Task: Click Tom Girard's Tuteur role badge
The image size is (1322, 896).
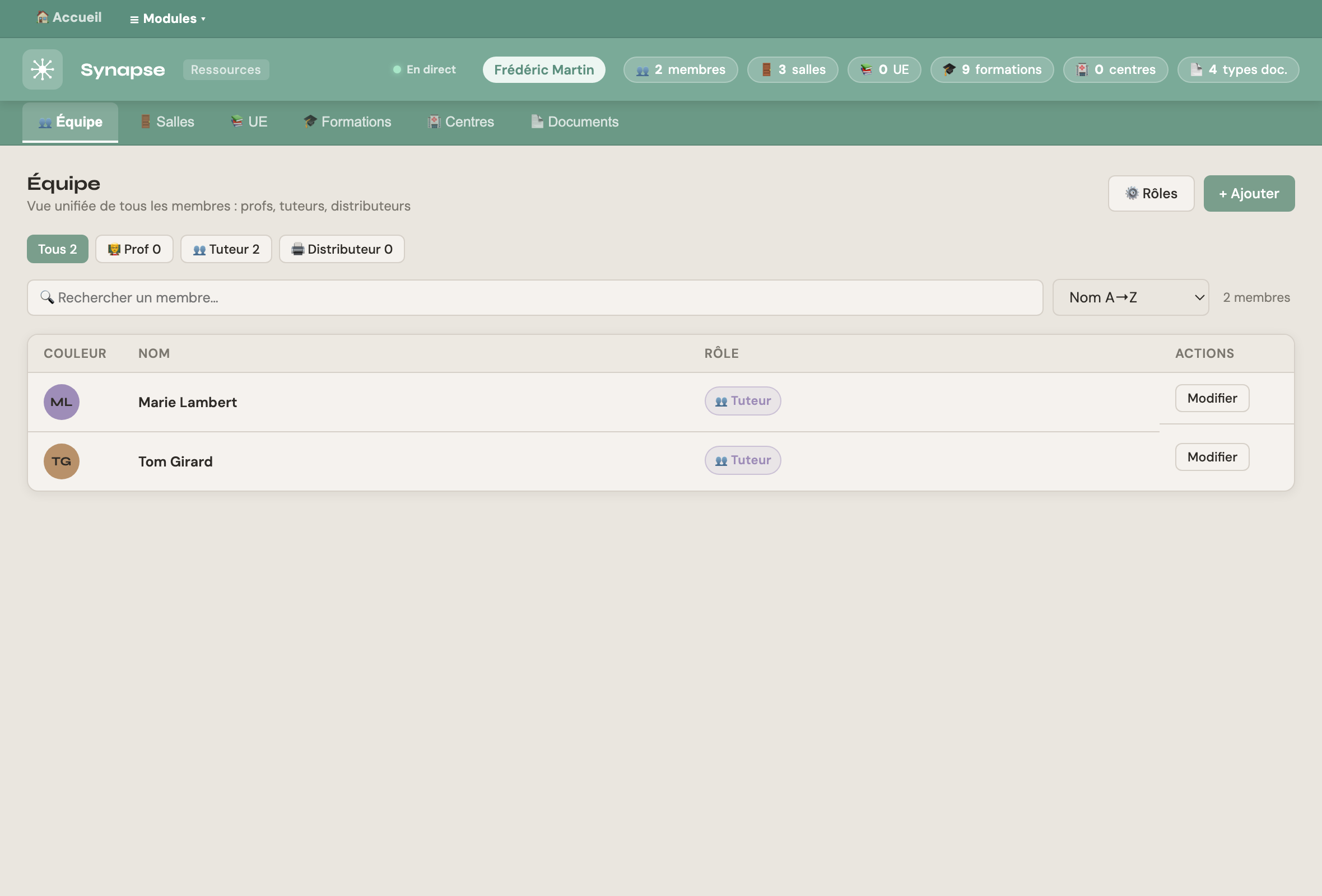Action: tap(742, 460)
